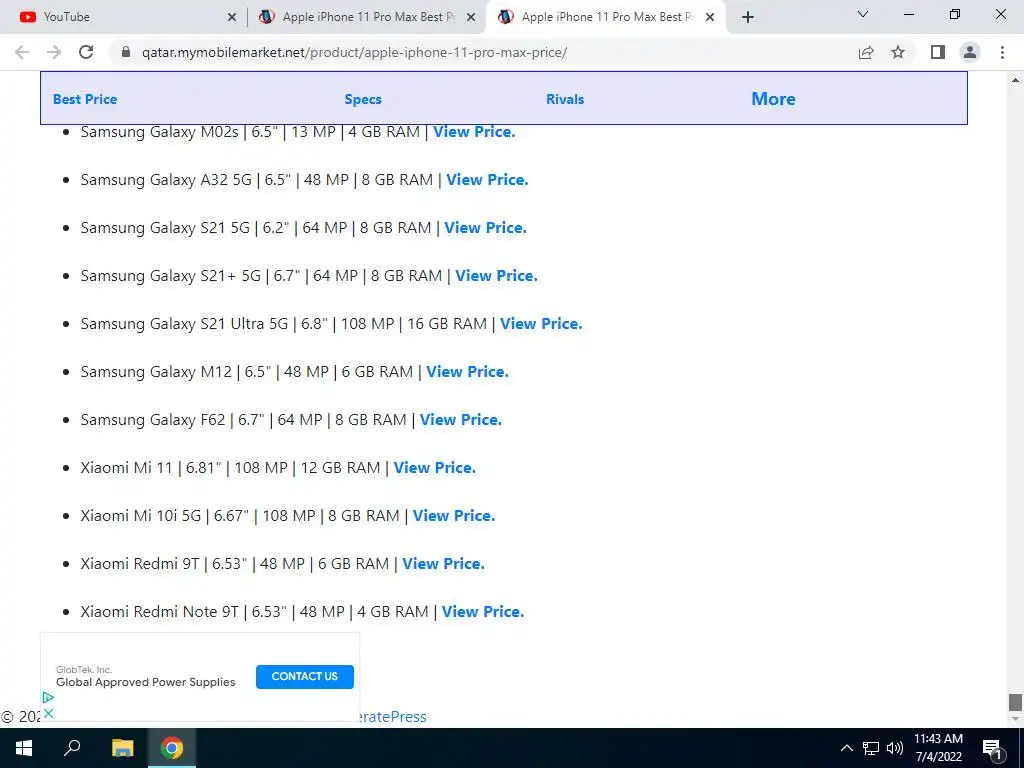Click the scrollbar up arrow
Viewport: 1024px width, 768px height.
pyautogui.click(x=1015, y=80)
